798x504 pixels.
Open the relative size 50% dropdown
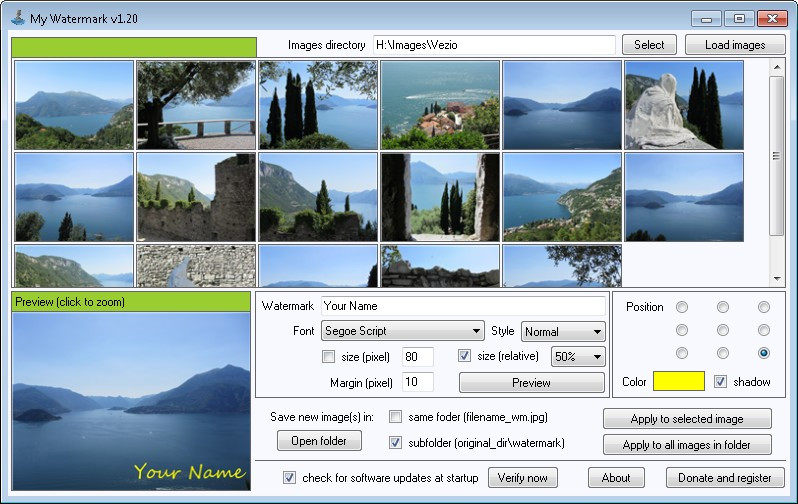(578, 357)
